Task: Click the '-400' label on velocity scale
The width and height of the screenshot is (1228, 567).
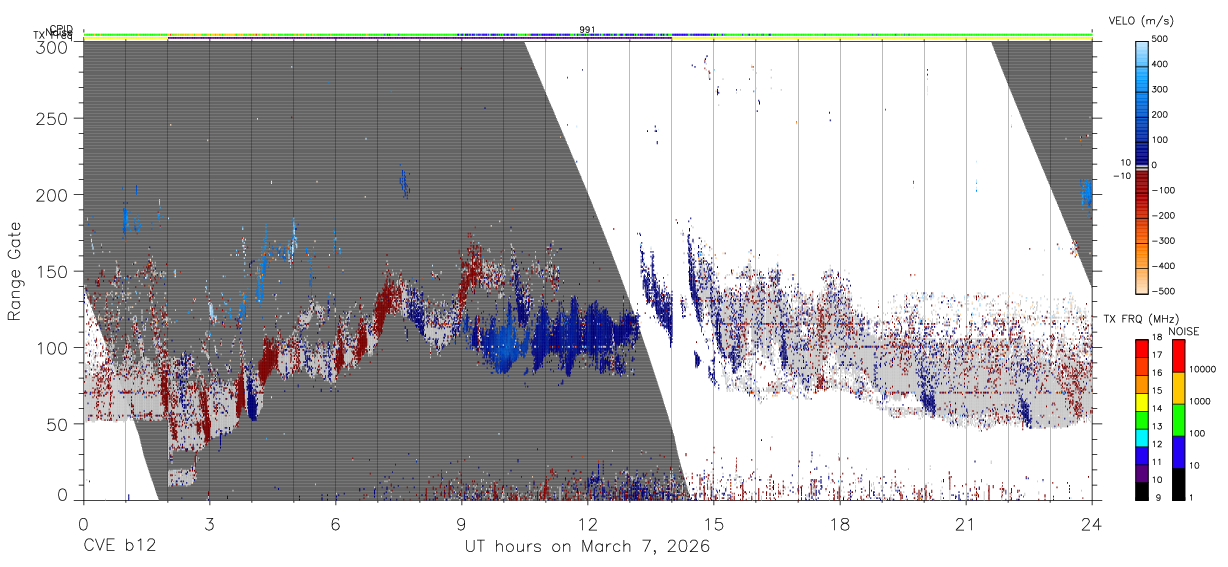Action: pyautogui.click(x=1163, y=266)
